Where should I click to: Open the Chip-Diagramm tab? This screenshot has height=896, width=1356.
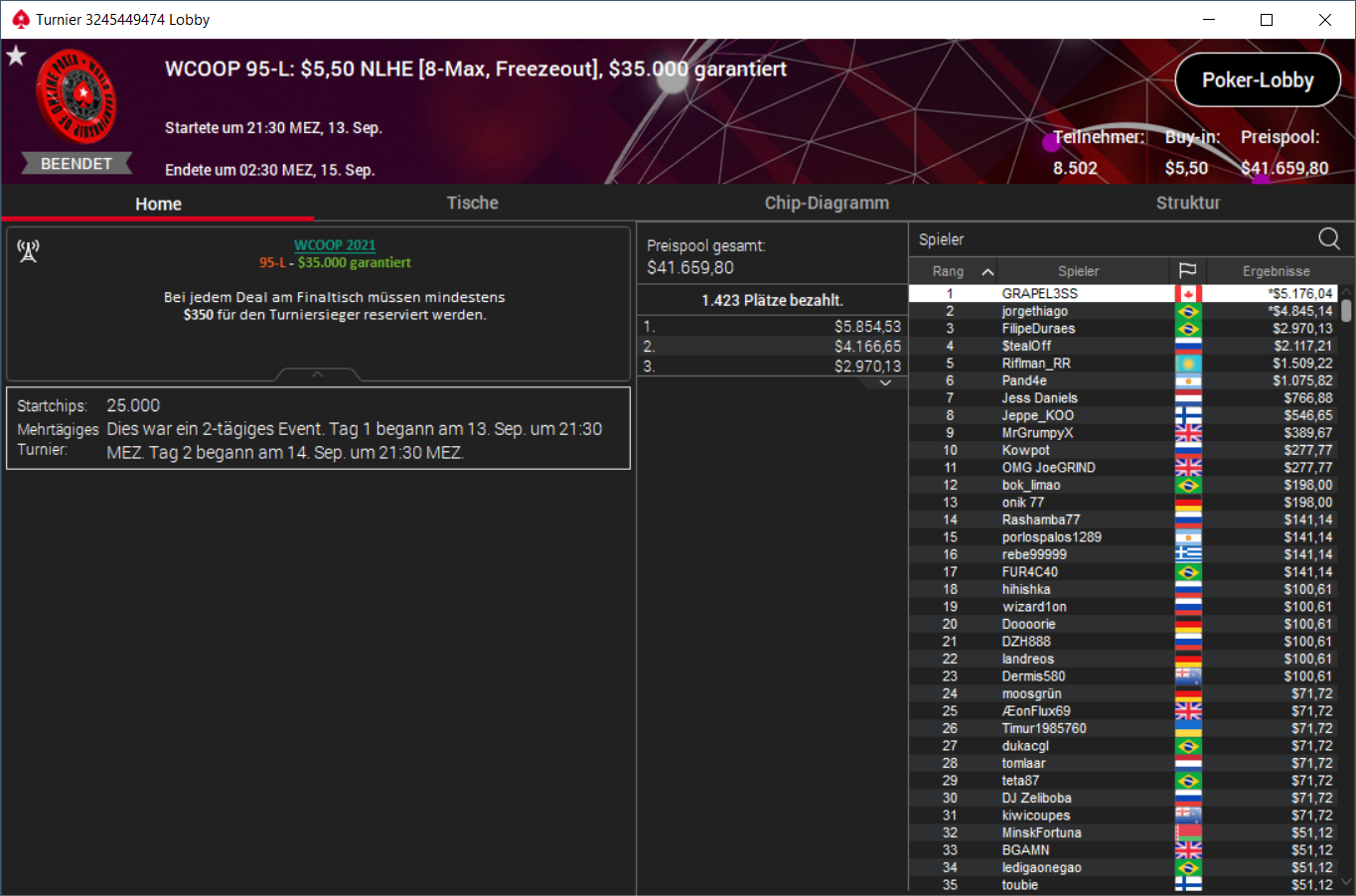pyautogui.click(x=827, y=203)
